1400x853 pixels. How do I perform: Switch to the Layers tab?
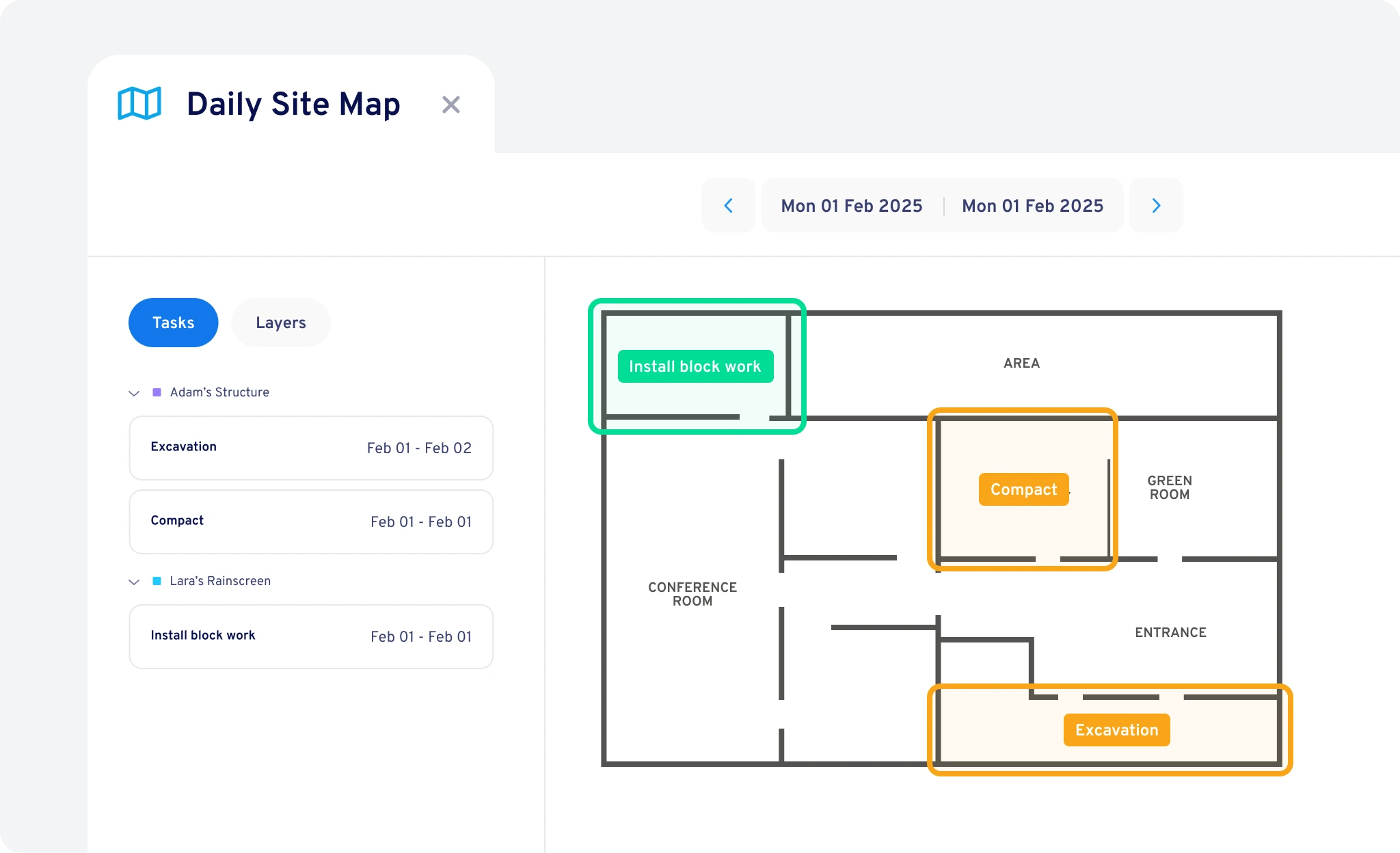click(280, 323)
